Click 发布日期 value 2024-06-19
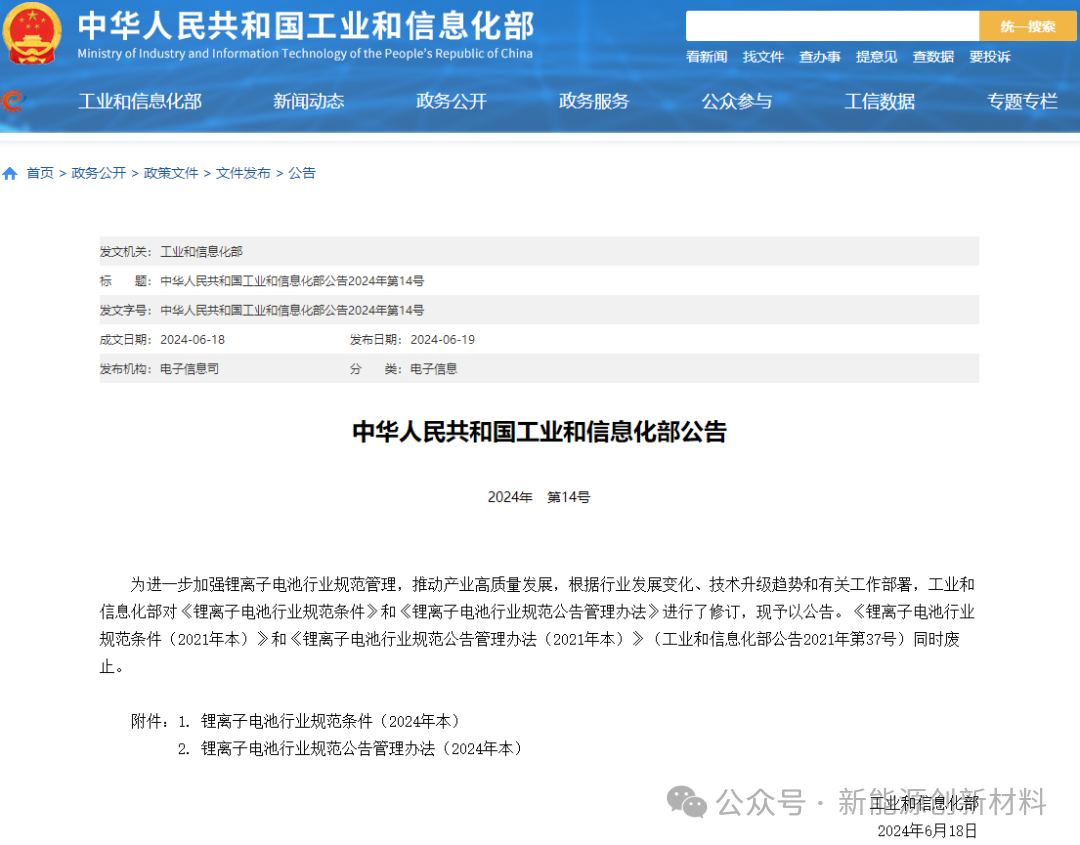Viewport: 1080px width, 845px height. (442, 340)
